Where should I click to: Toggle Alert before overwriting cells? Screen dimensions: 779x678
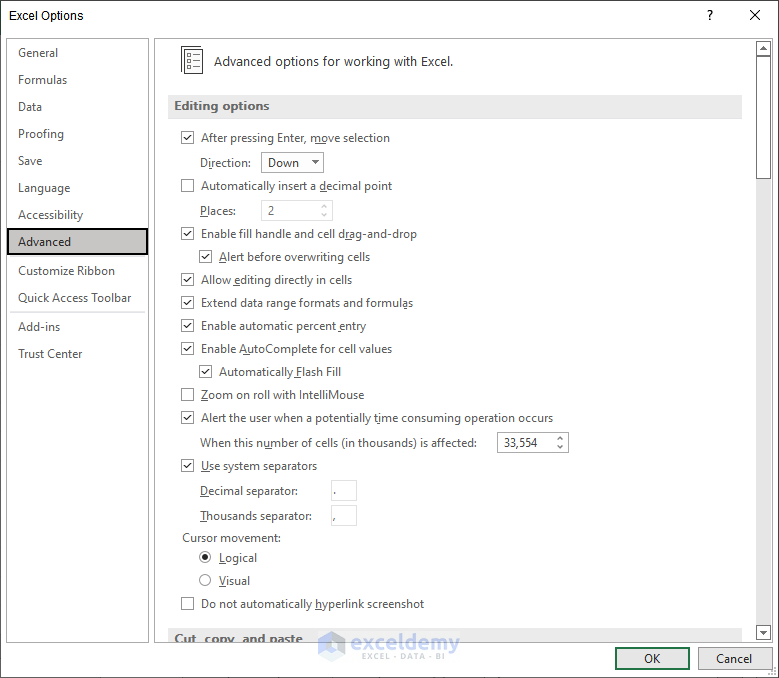pos(205,257)
